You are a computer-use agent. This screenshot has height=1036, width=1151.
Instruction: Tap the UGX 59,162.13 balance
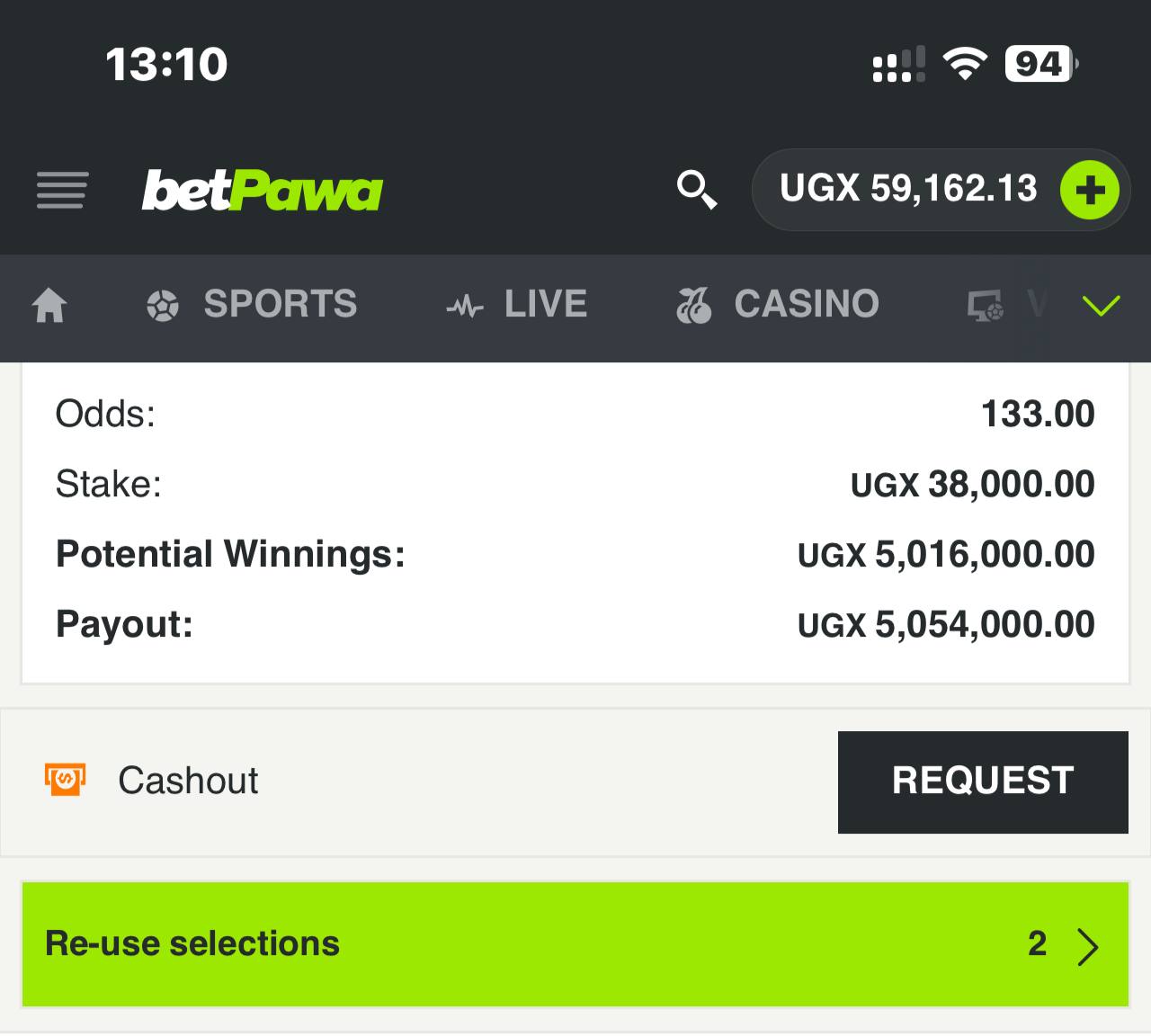click(x=908, y=189)
